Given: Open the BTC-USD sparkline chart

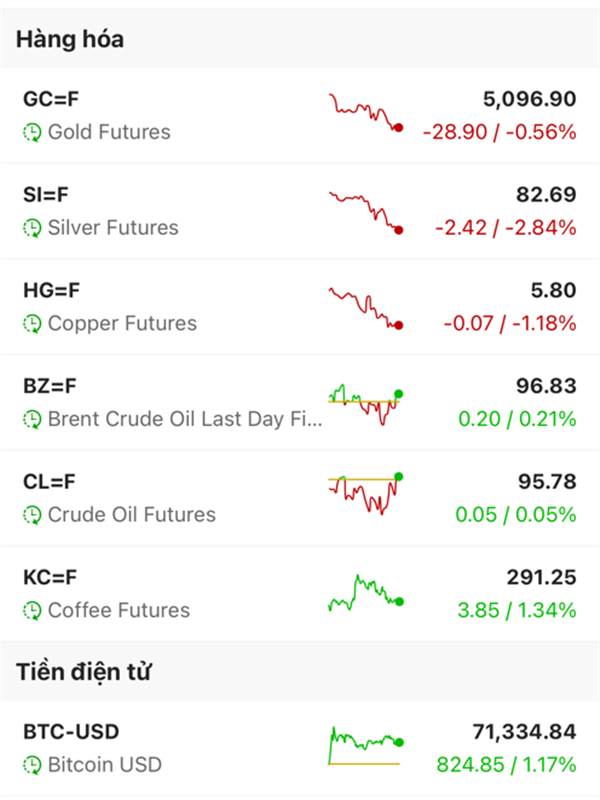Looking at the screenshot, I should click(x=366, y=746).
